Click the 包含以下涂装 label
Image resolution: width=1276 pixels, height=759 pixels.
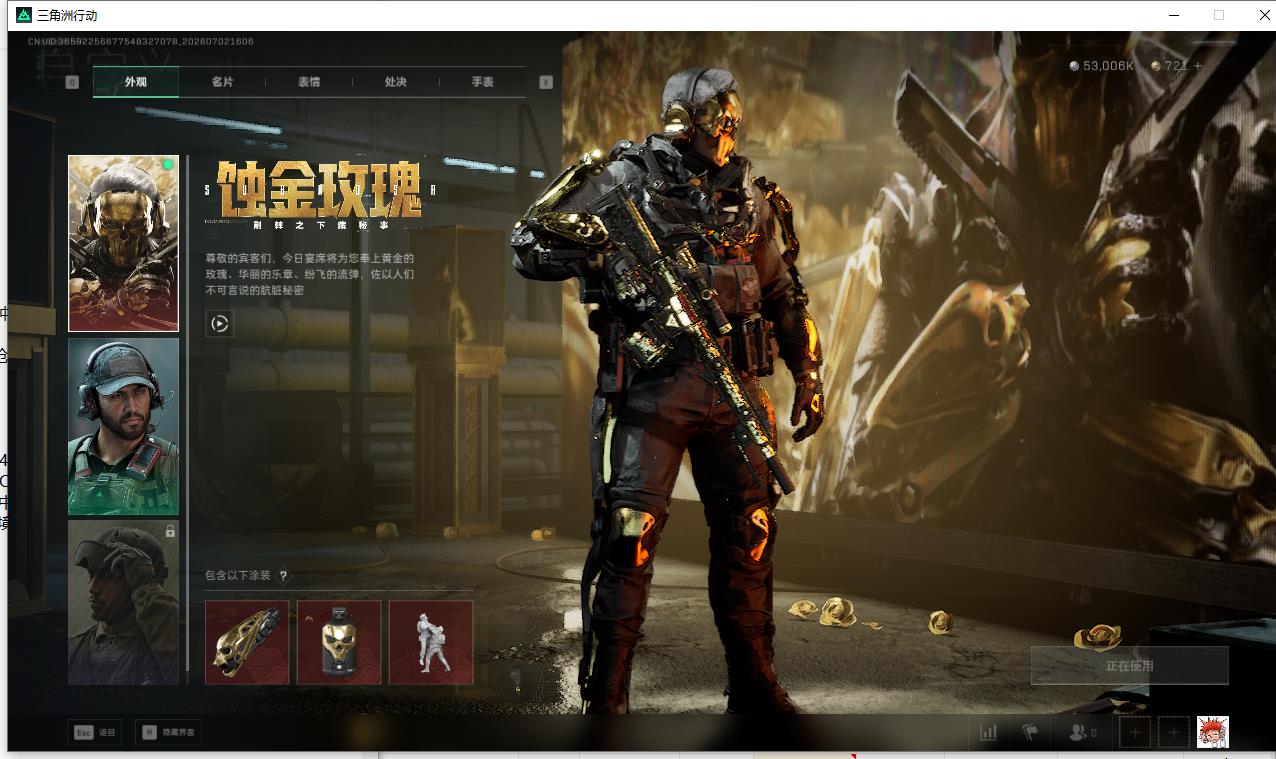coord(238,576)
